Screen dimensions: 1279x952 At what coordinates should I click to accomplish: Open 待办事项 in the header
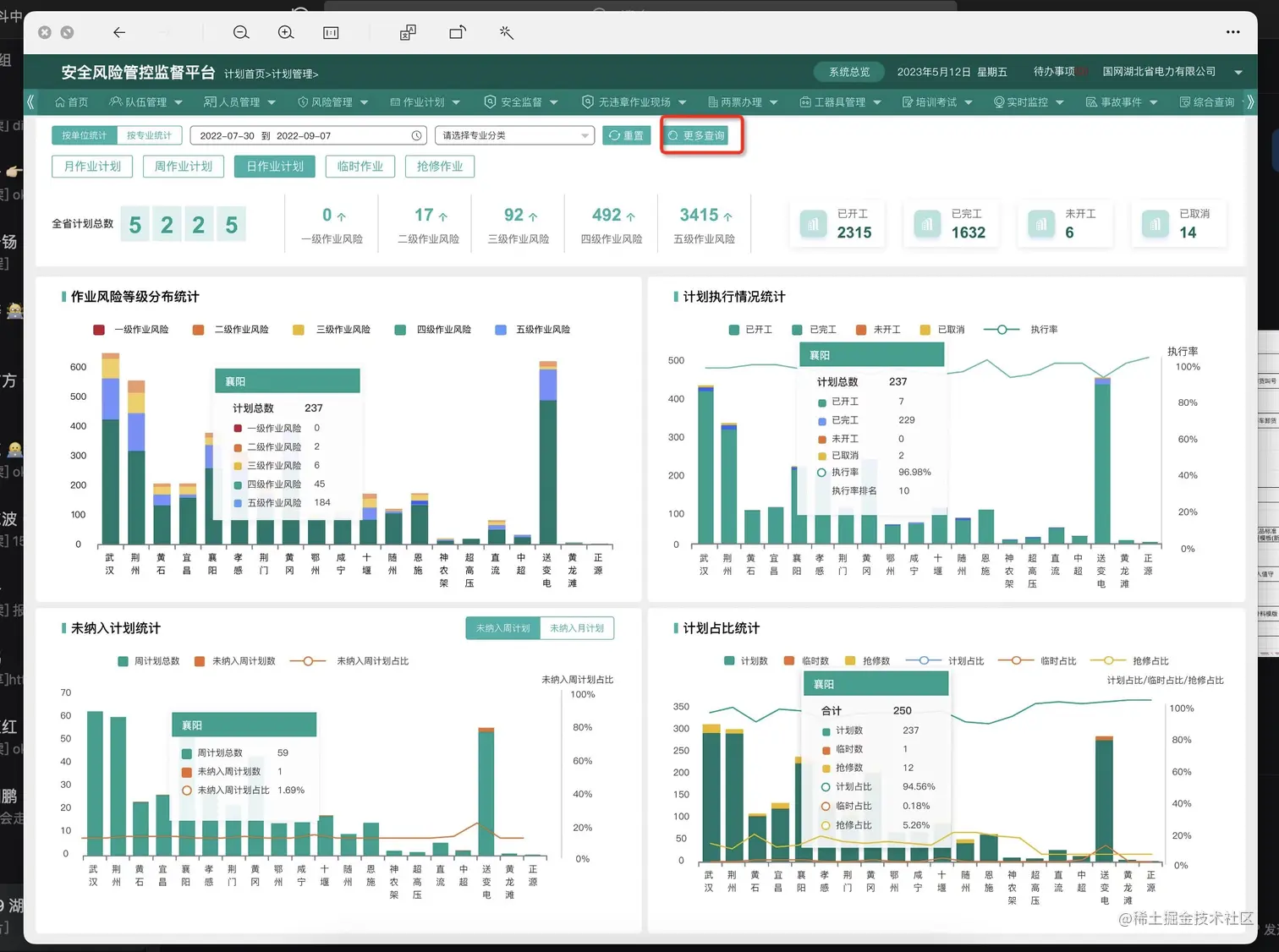(x=1054, y=72)
